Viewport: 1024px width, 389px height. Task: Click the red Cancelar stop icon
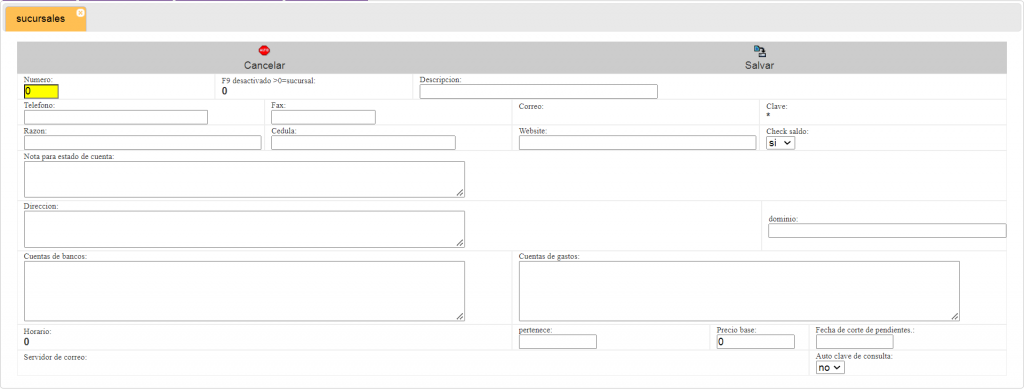[x=264, y=50]
